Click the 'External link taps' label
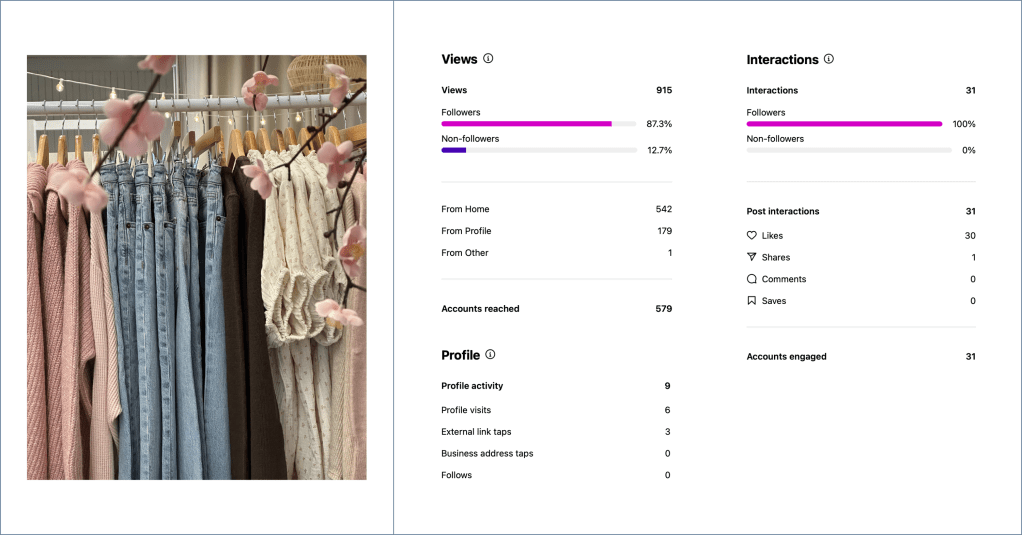Screen dimensions: 1022x535 476,431
